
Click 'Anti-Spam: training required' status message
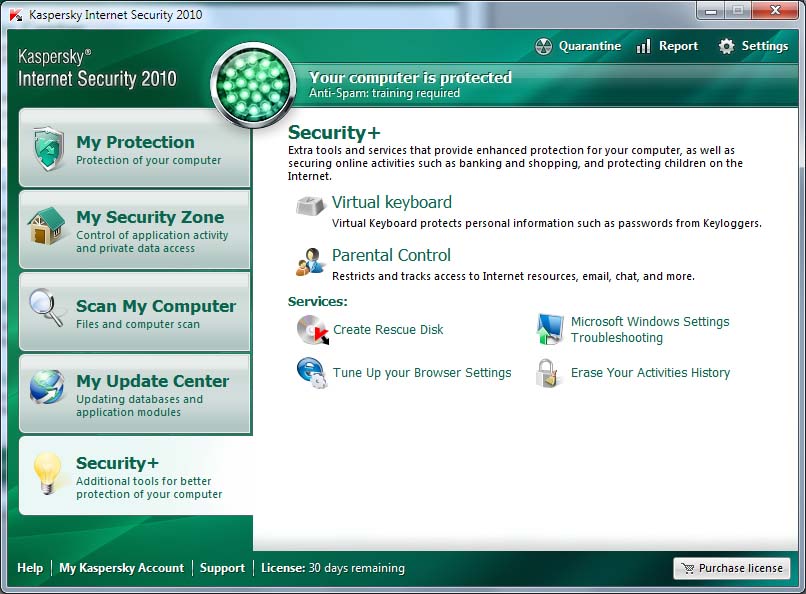pos(384,94)
